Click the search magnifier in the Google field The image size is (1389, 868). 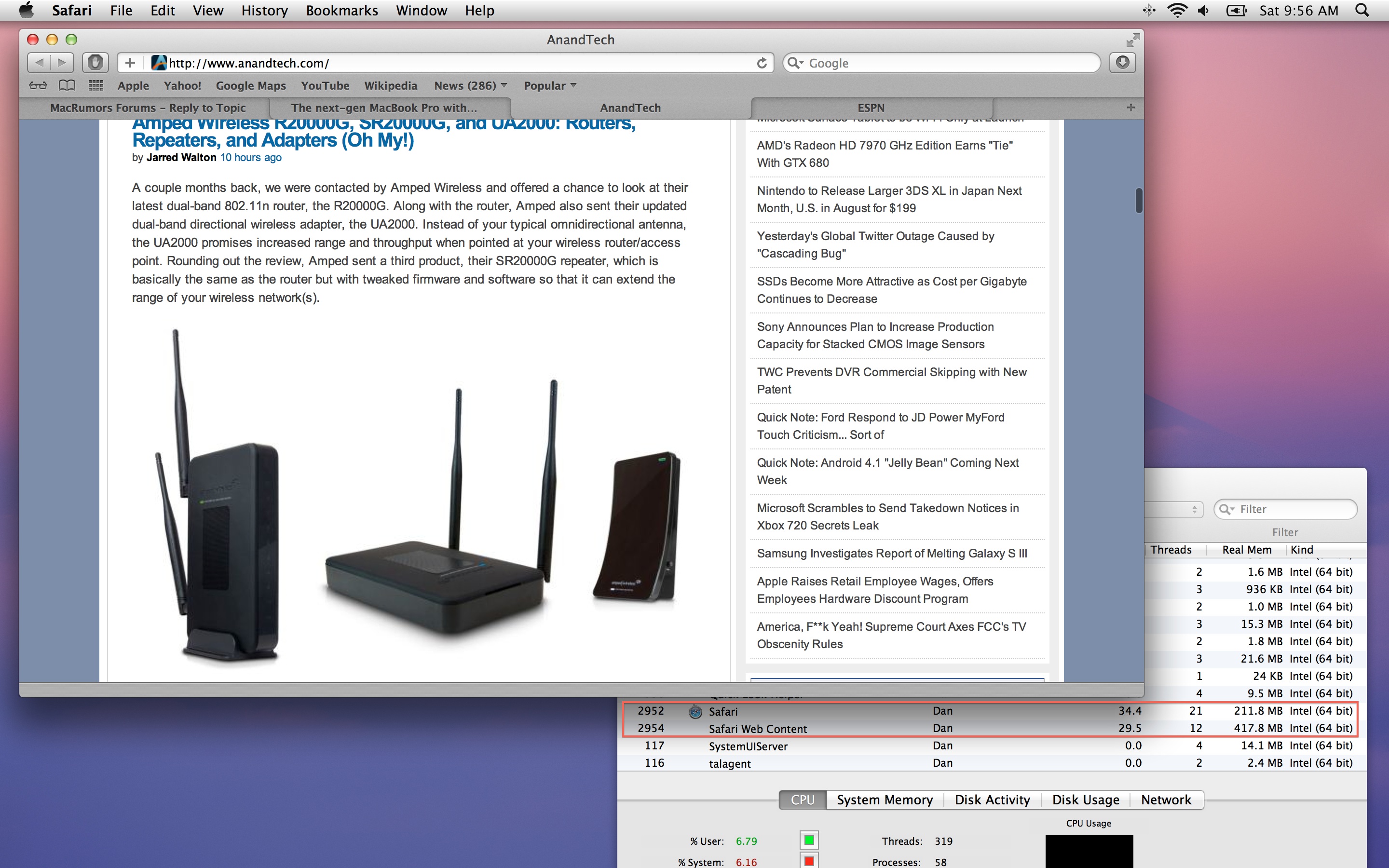click(x=795, y=63)
